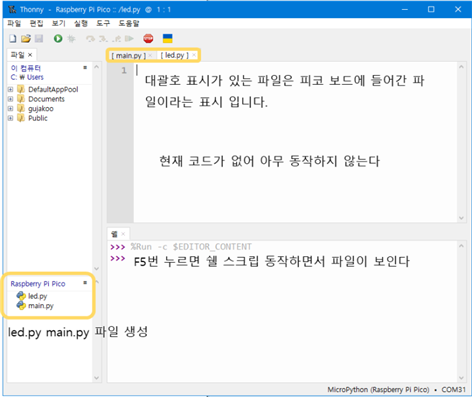
Task: Close the [ led.py ] tab
Action: 194,55
